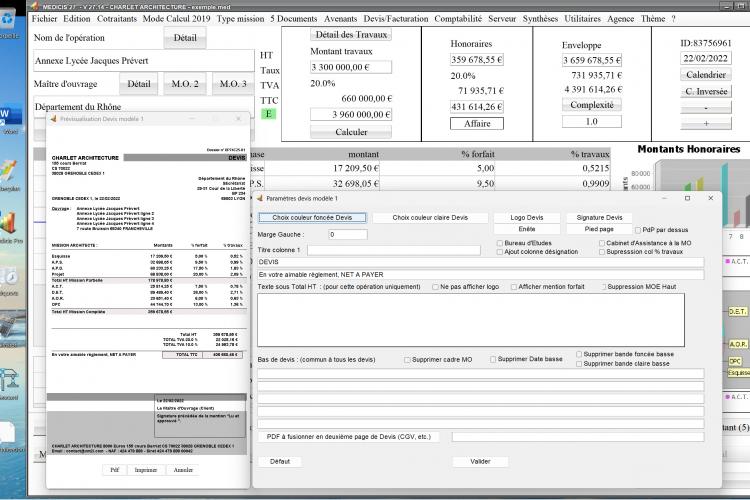Click the M.O. 3 button
The image size is (750, 500).
tap(233, 84)
